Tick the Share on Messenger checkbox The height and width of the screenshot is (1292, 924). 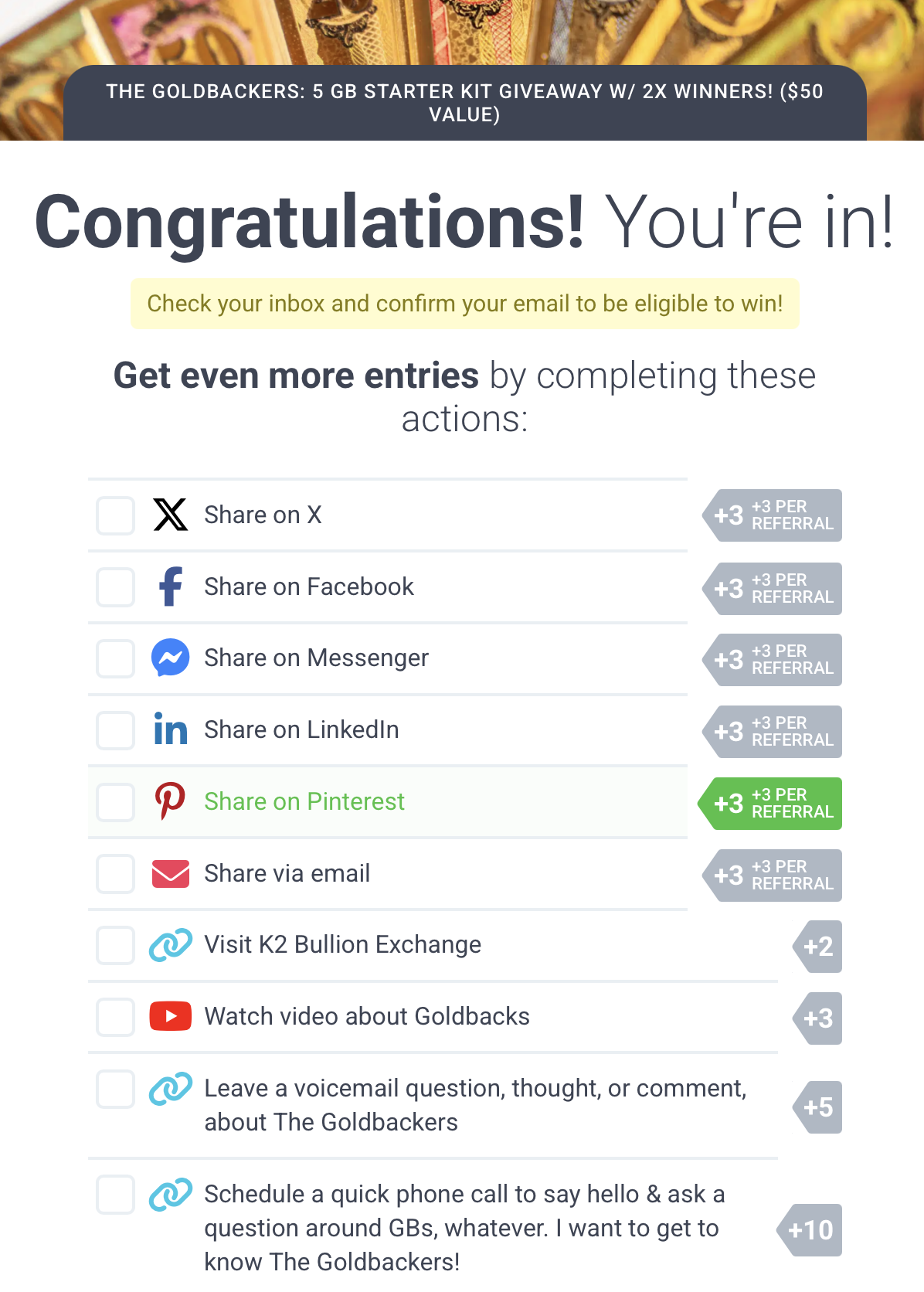click(116, 658)
